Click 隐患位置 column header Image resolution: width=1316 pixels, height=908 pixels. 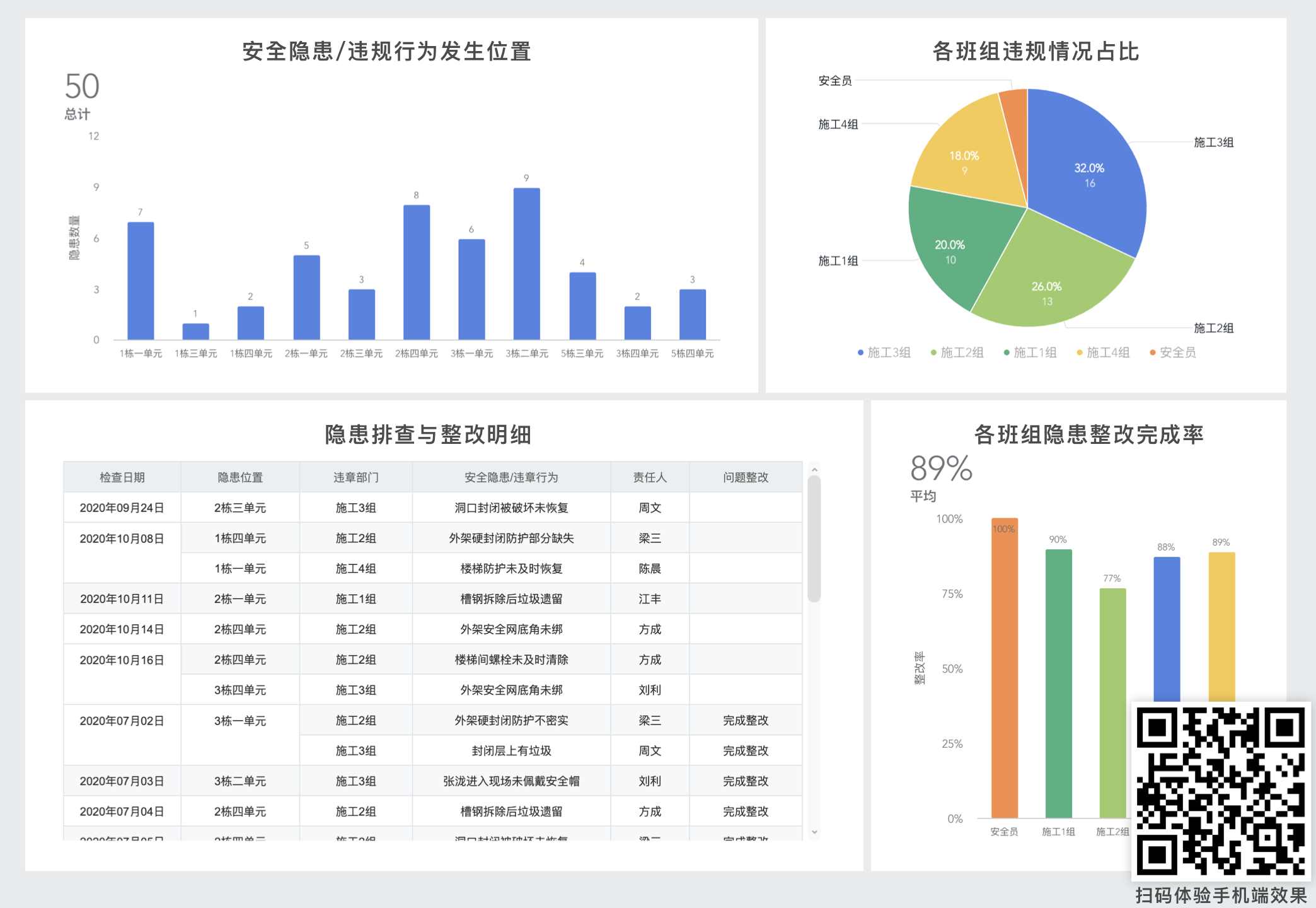click(x=240, y=477)
